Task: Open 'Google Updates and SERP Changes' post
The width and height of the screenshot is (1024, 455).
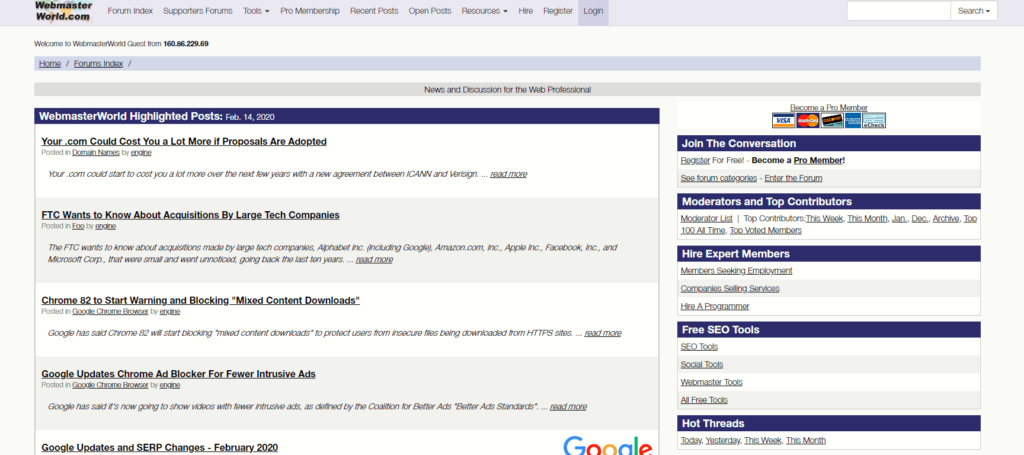Action: point(159,448)
